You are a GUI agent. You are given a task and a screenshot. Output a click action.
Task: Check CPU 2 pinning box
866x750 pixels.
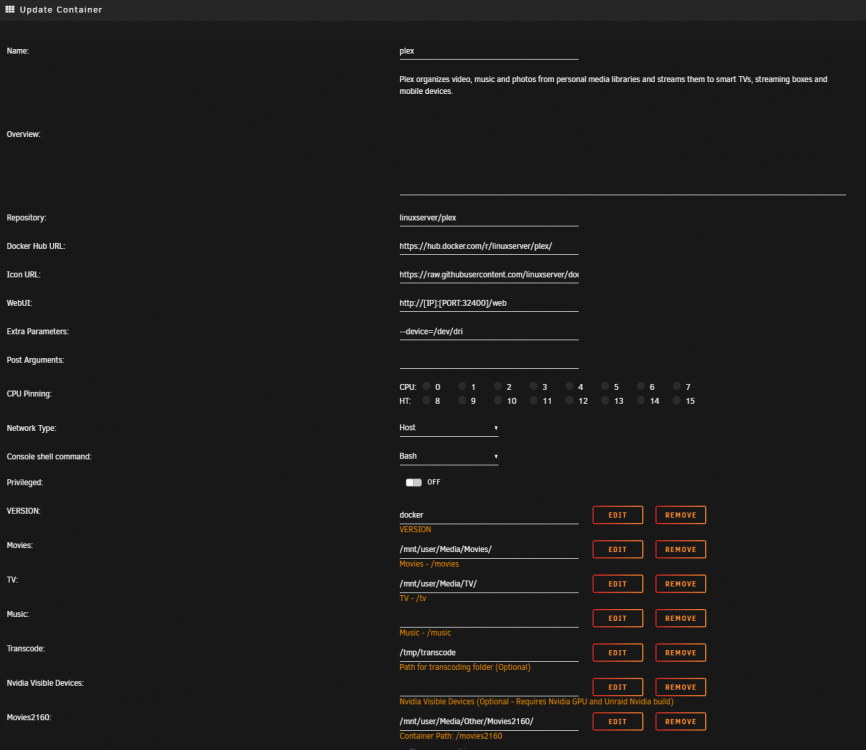click(498, 386)
